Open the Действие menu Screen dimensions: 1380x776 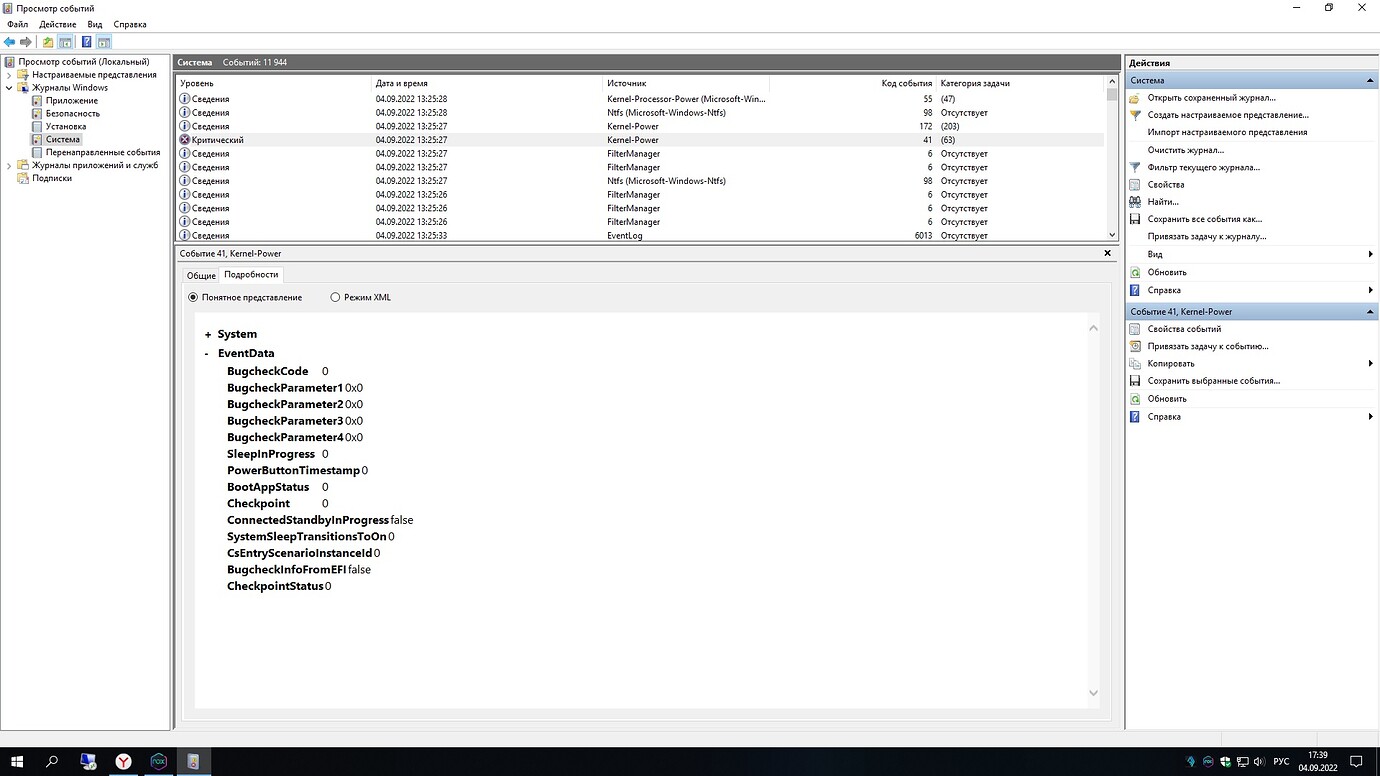[x=57, y=24]
